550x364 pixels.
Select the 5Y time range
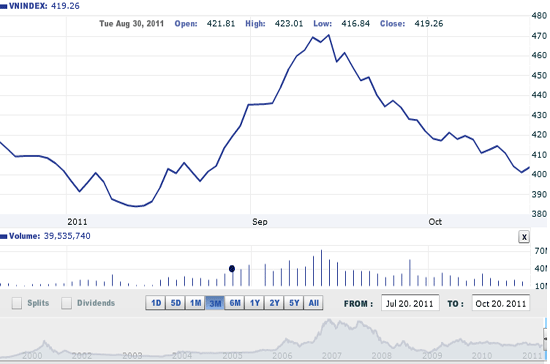pos(294,303)
